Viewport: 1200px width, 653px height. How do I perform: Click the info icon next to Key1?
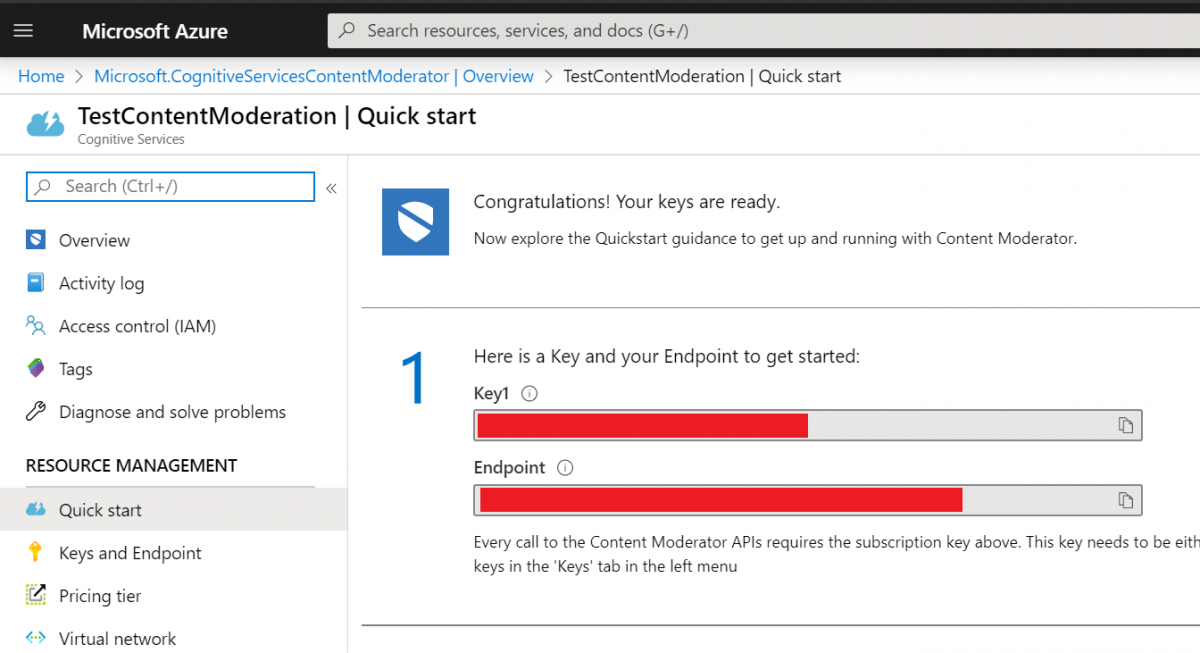530,394
